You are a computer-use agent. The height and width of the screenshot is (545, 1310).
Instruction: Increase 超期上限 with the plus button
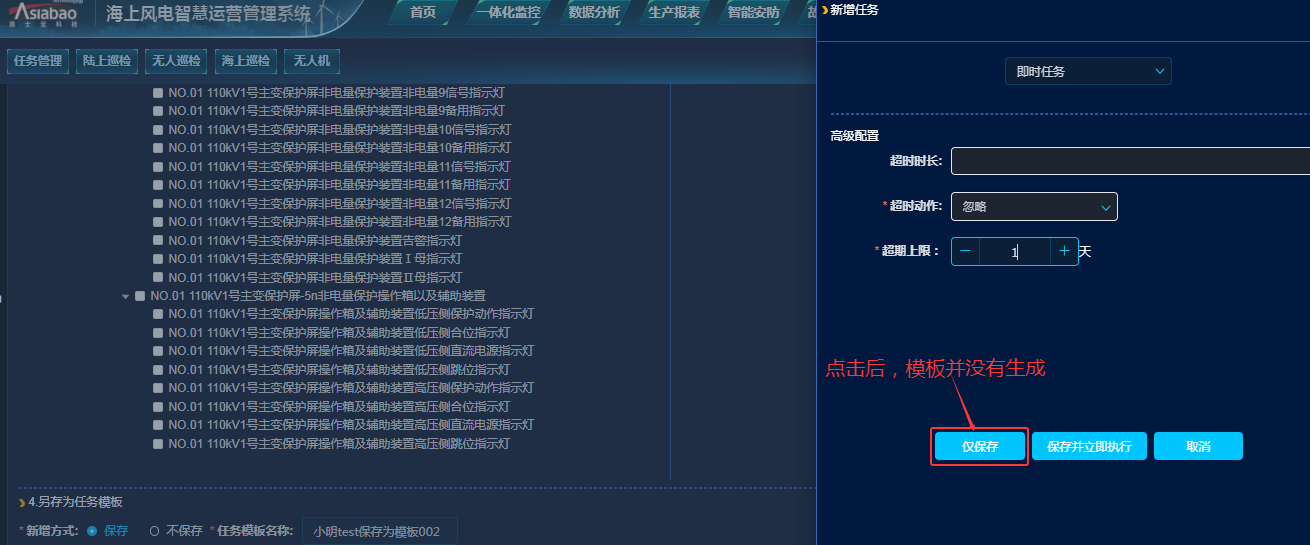pos(1064,252)
